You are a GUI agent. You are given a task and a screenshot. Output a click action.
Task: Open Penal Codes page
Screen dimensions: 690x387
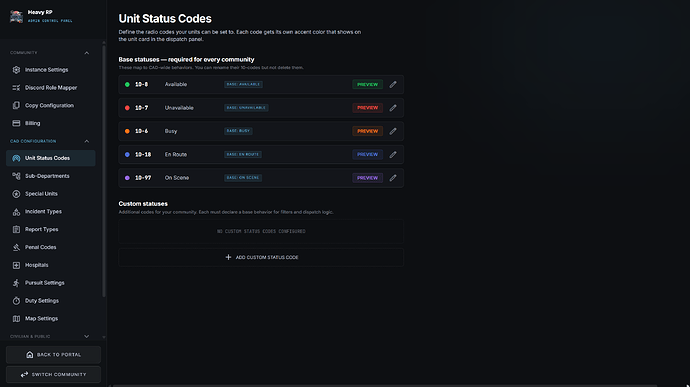[x=51, y=247]
